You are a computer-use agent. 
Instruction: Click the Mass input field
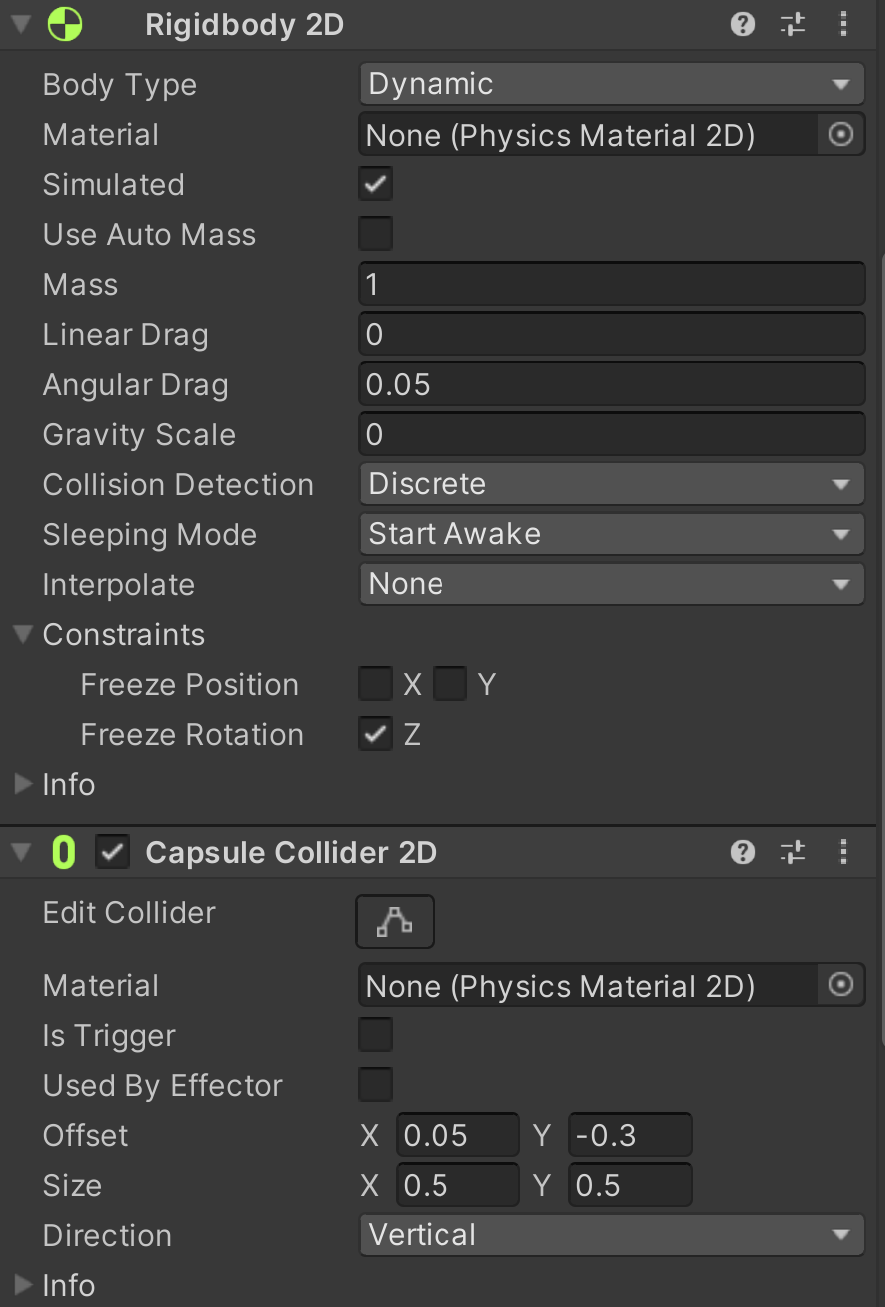(x=611, y=284)
